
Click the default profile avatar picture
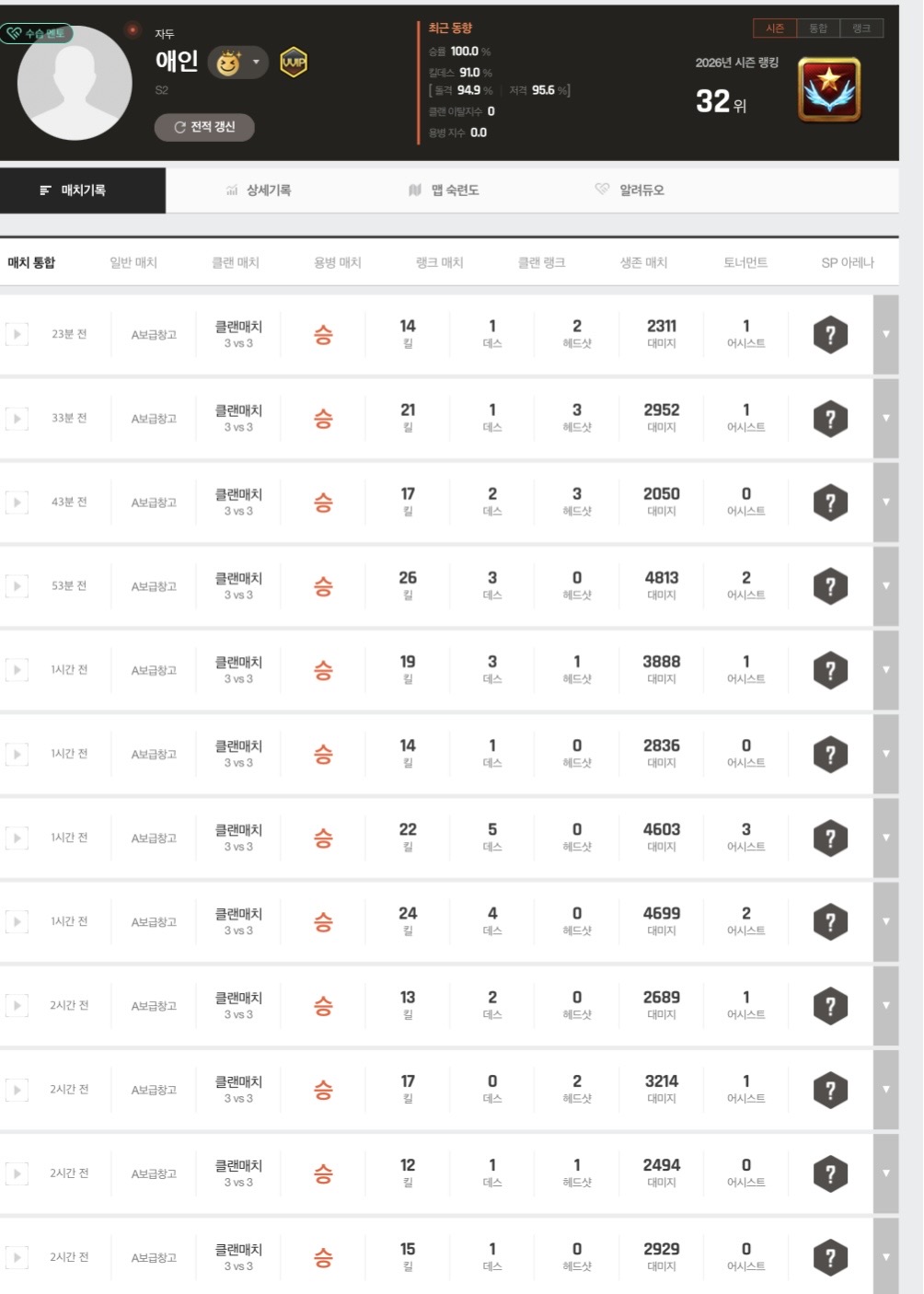pyautogui.click(x=75, y=83)
